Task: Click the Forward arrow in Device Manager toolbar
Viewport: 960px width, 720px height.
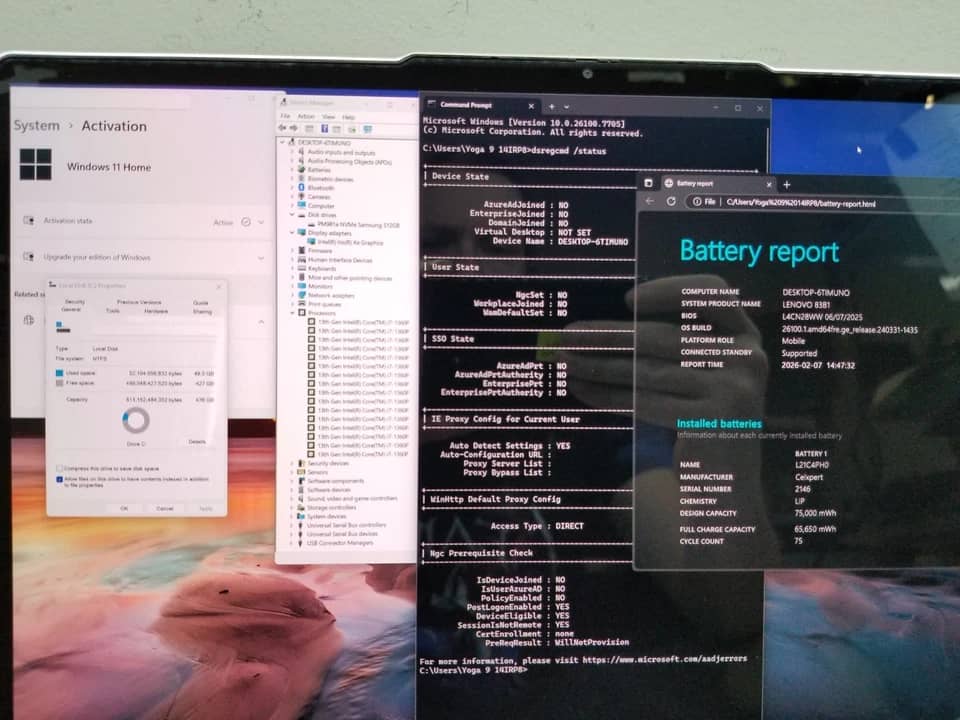Action: [294, 129]
